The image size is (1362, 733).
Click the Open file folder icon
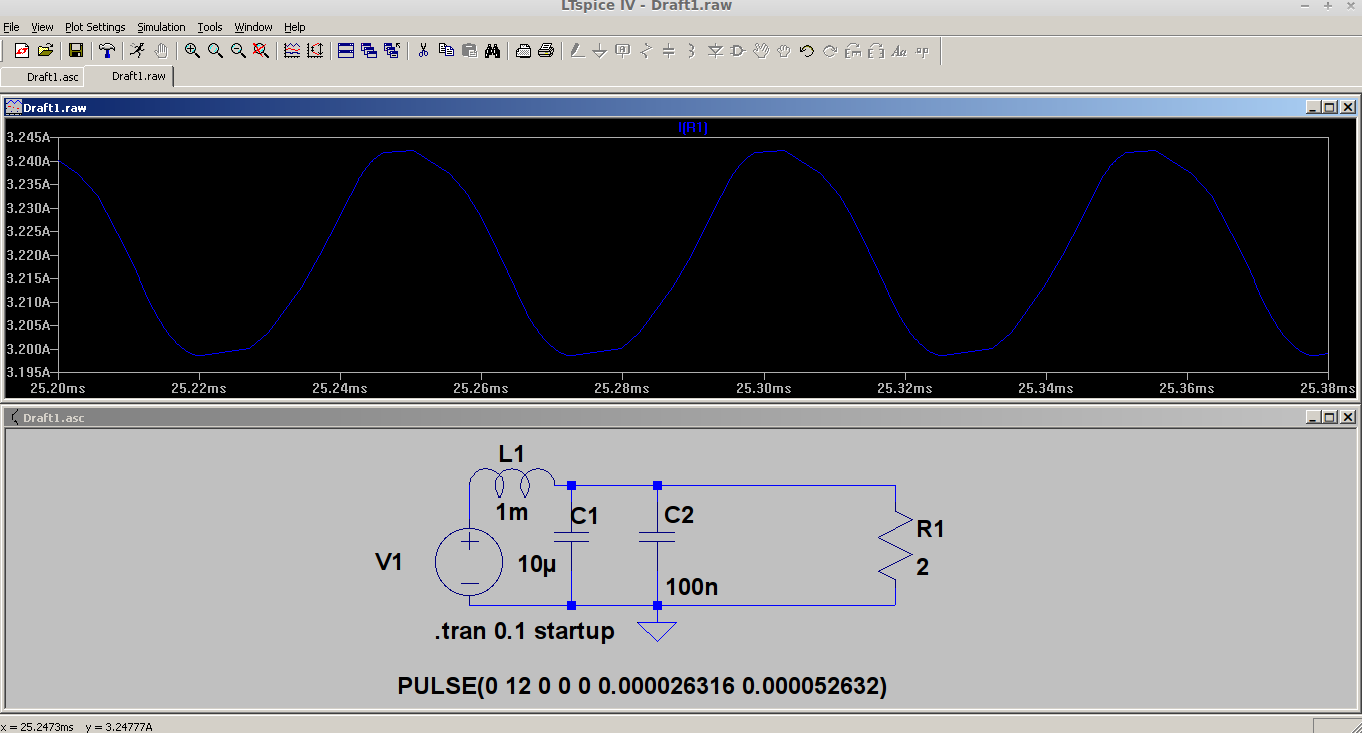click(x=45, y=51)
